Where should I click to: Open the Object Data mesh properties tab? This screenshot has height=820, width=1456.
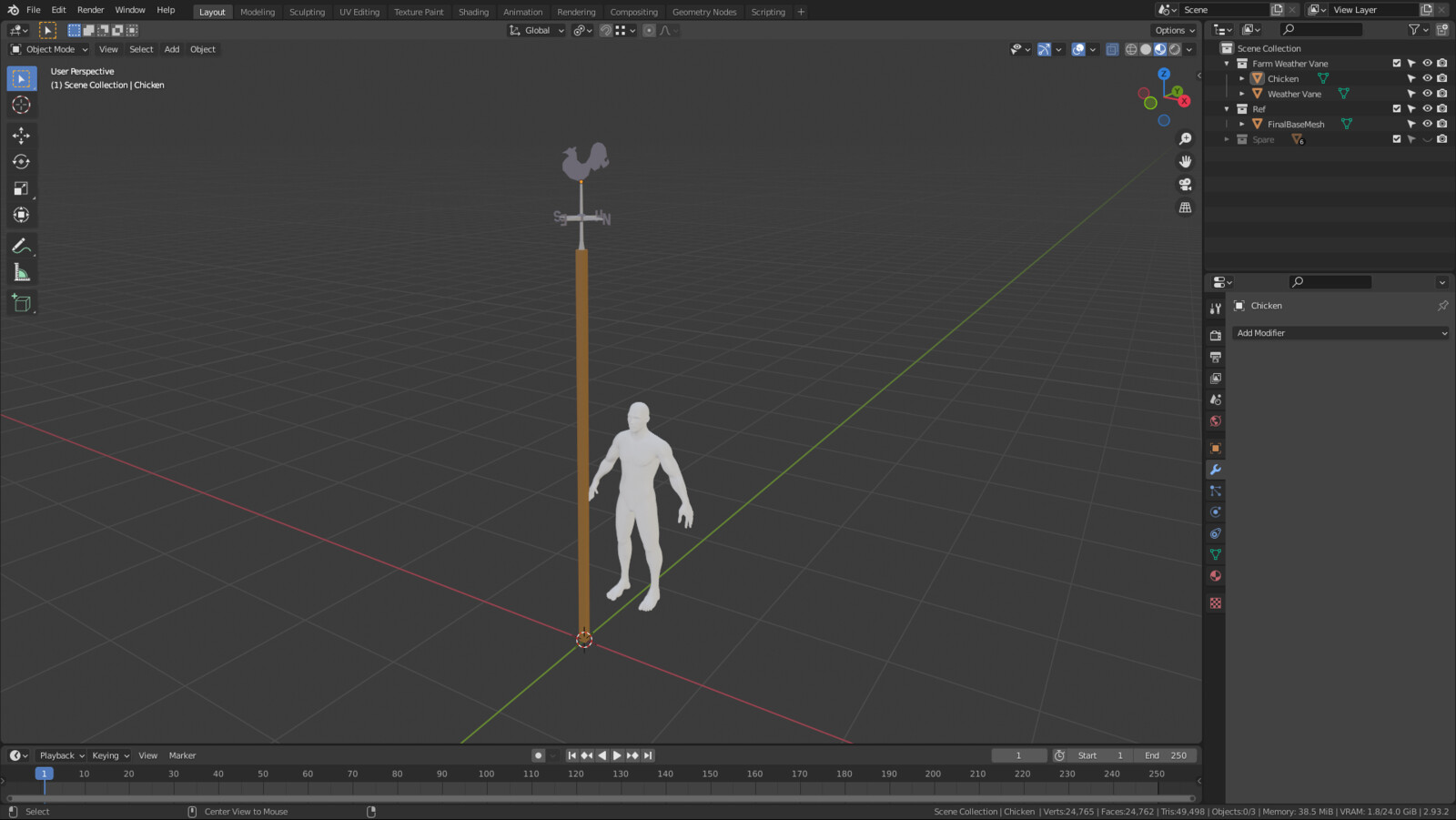[x=1215, y=554]
